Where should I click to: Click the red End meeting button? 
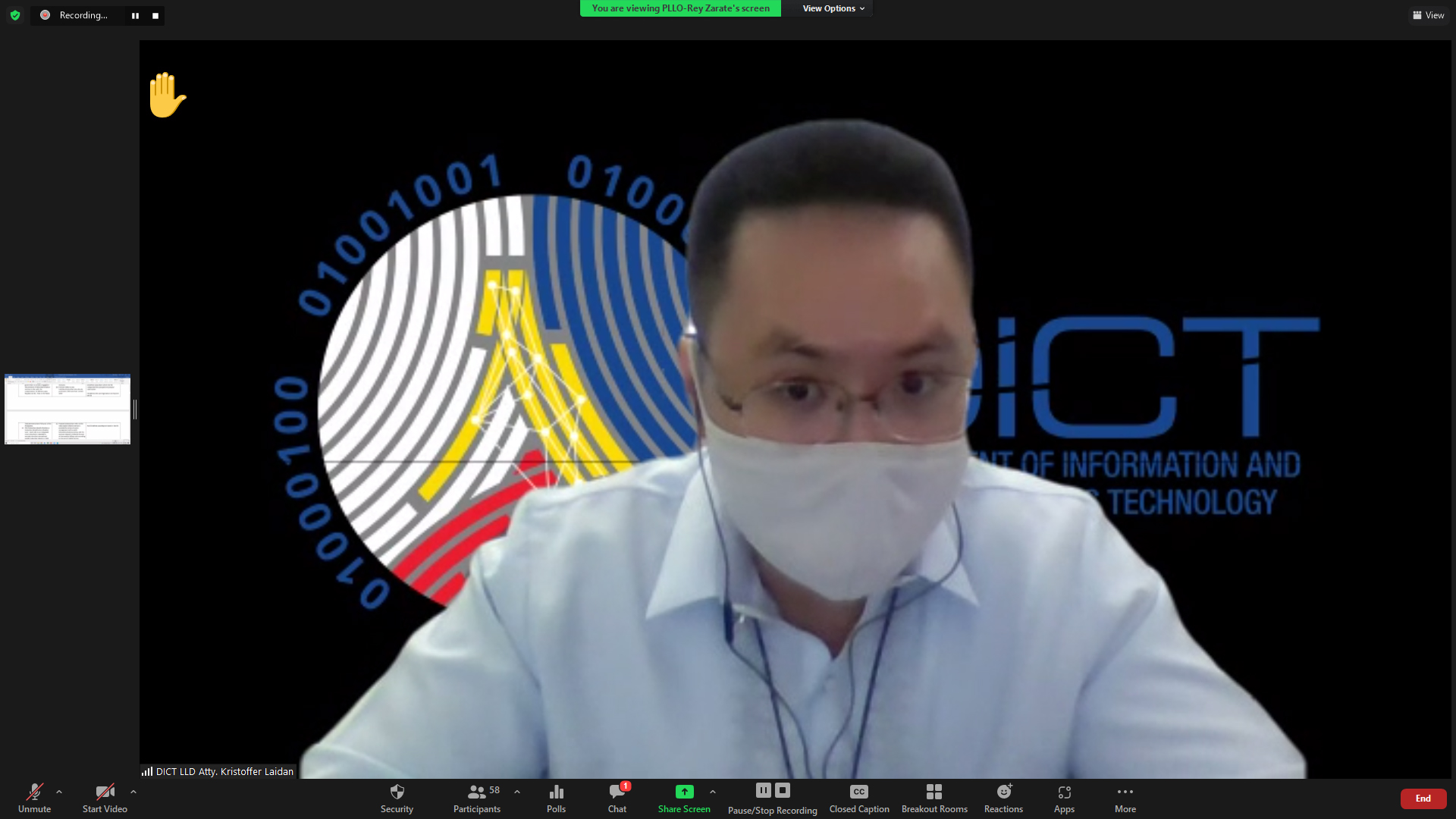coord(1423,799)
